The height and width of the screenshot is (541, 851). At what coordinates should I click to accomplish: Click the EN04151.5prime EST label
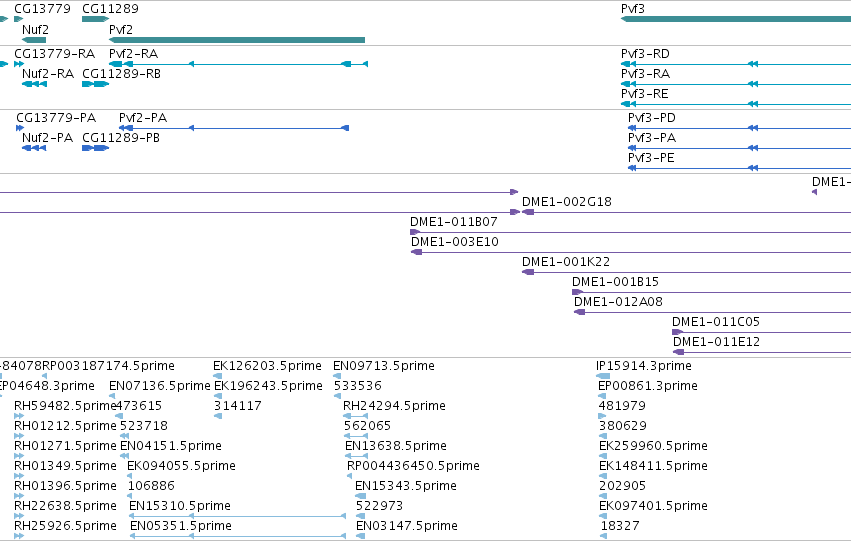click(171, 447)
